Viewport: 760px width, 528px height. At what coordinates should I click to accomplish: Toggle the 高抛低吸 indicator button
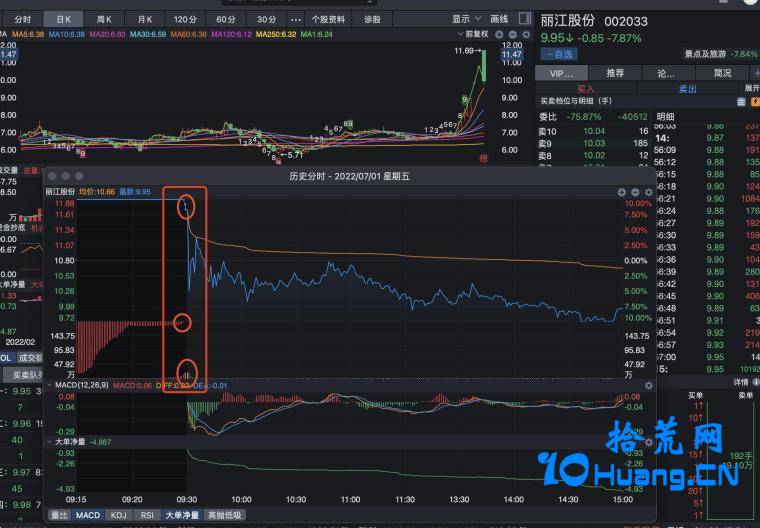tap(224, 515)
